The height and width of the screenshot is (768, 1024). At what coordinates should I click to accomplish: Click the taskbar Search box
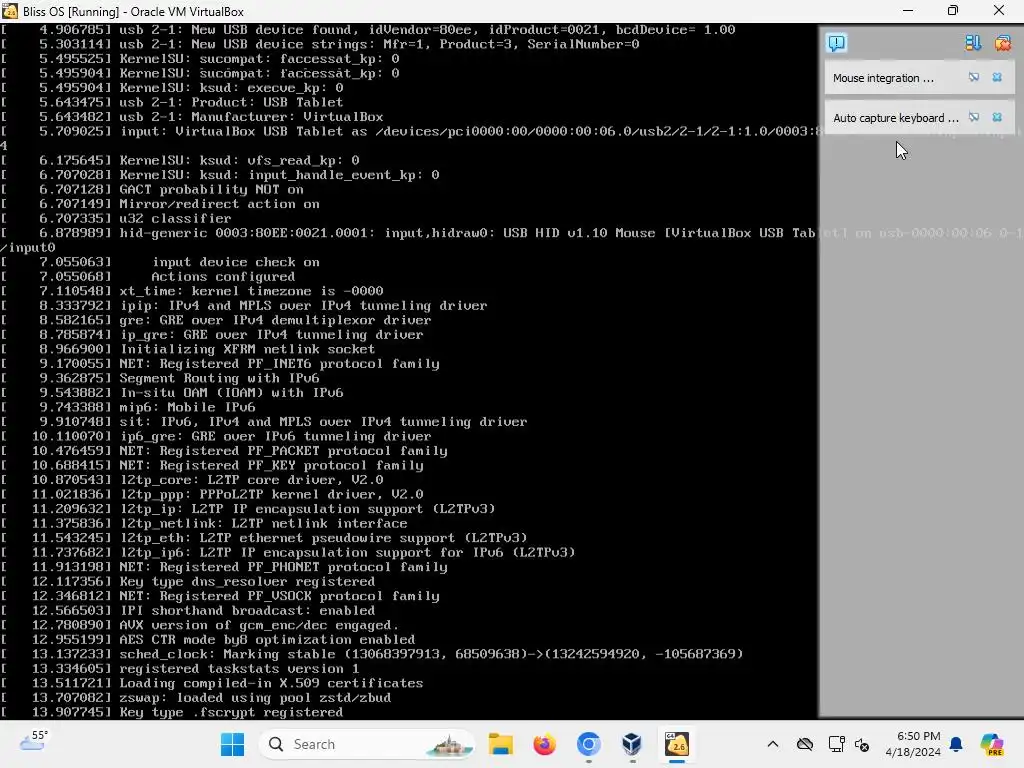[368, 744]
